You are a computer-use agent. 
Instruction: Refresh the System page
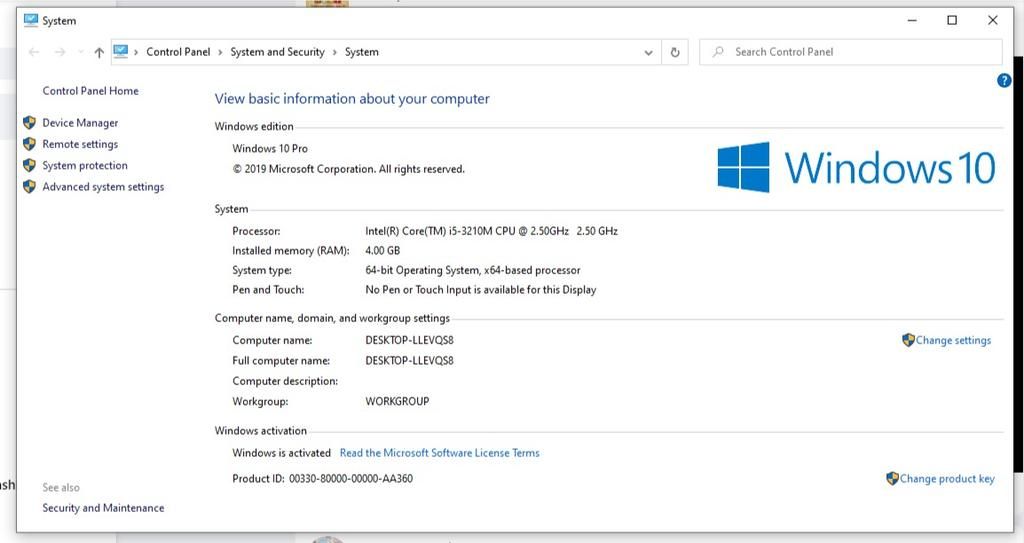676,52
